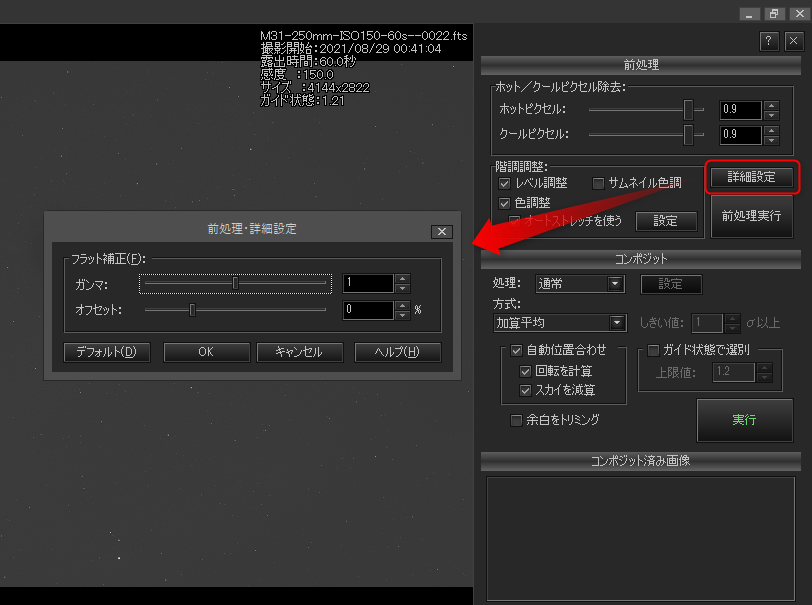Screen dimensions: 812x605
Task: Enable the サムネイル色調 checkbox
Action: pyautogui.click(x=599, y=183)
